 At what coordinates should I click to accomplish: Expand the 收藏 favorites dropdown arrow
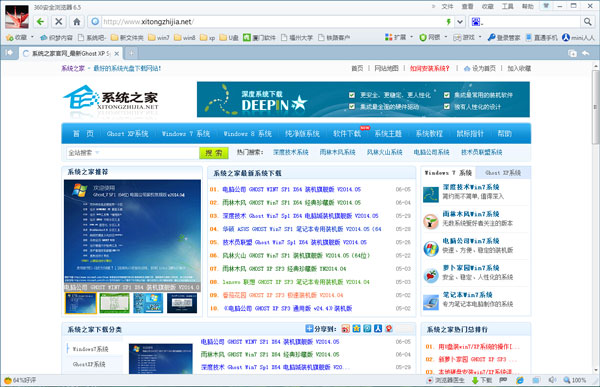[32, 37]
